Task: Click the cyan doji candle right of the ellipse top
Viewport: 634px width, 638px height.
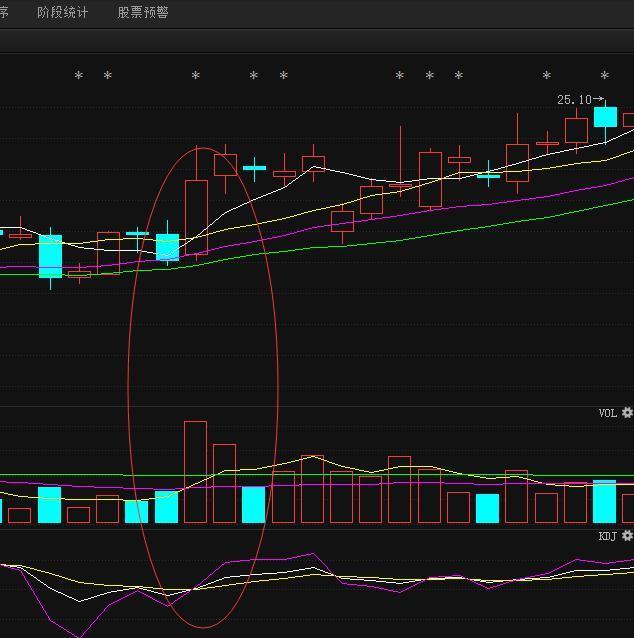Action: [254, 168]
